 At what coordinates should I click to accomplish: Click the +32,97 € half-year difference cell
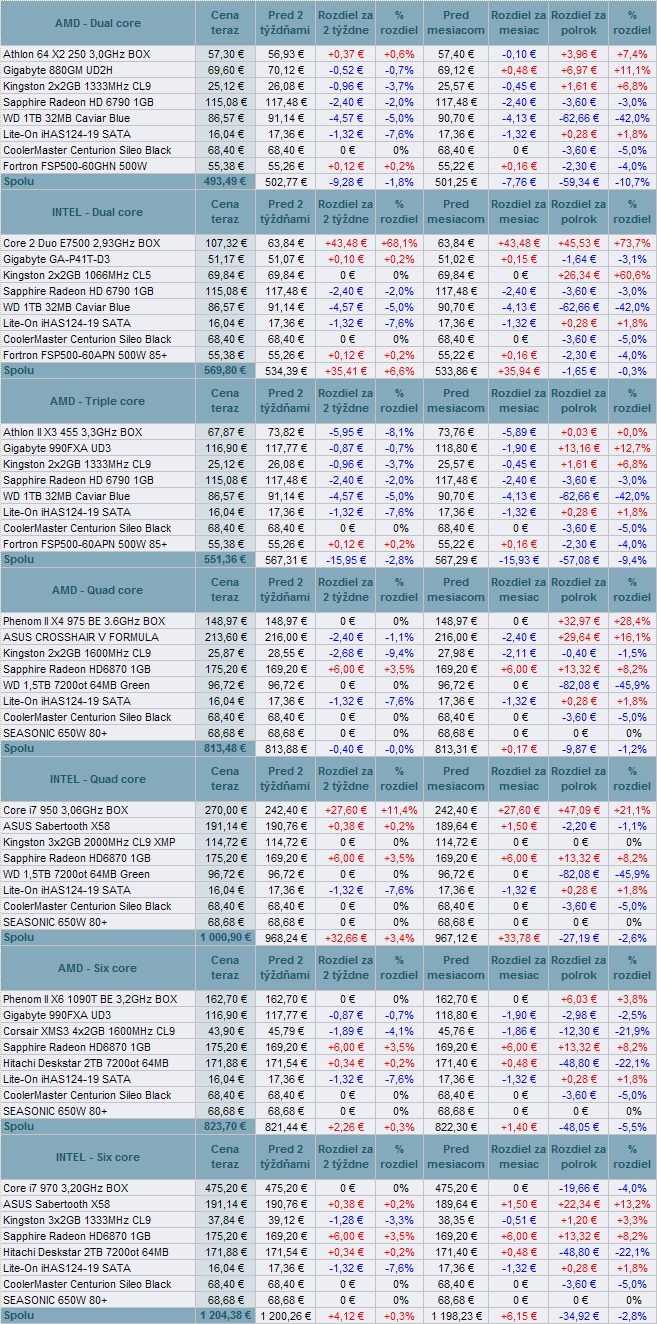(x=578, y=621)
